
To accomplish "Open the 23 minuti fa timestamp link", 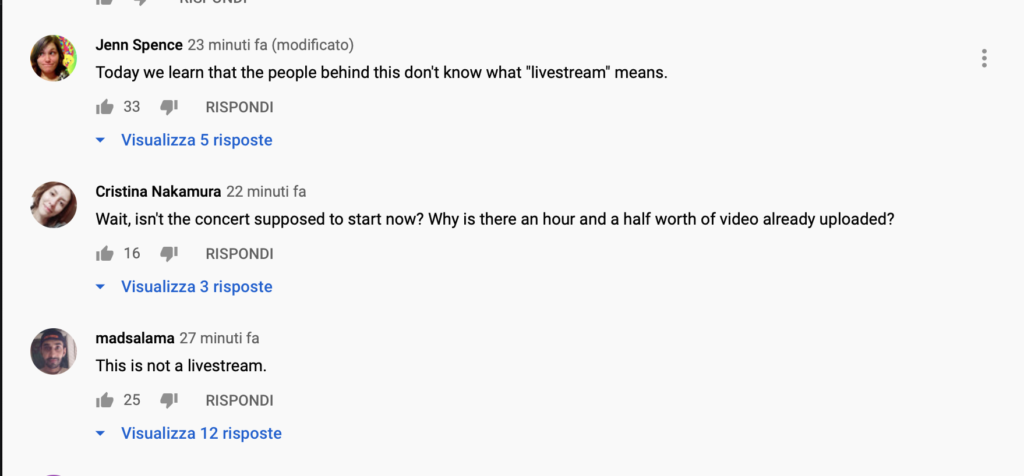I will click(x=227, y=45).
